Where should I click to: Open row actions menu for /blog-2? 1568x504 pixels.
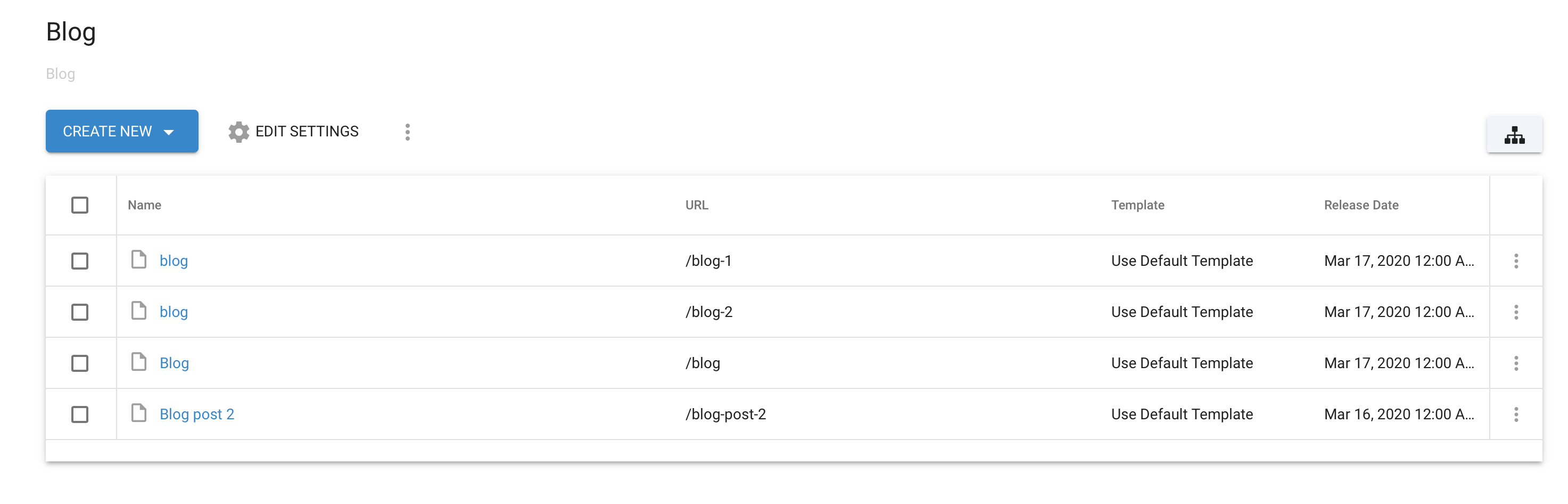1516,312
